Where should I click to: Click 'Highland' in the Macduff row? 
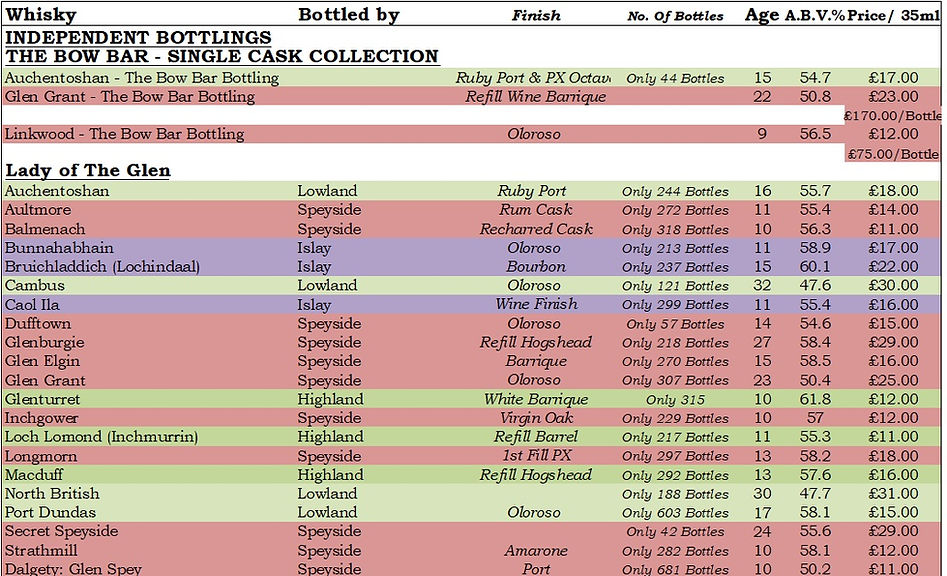click(330, 475)
